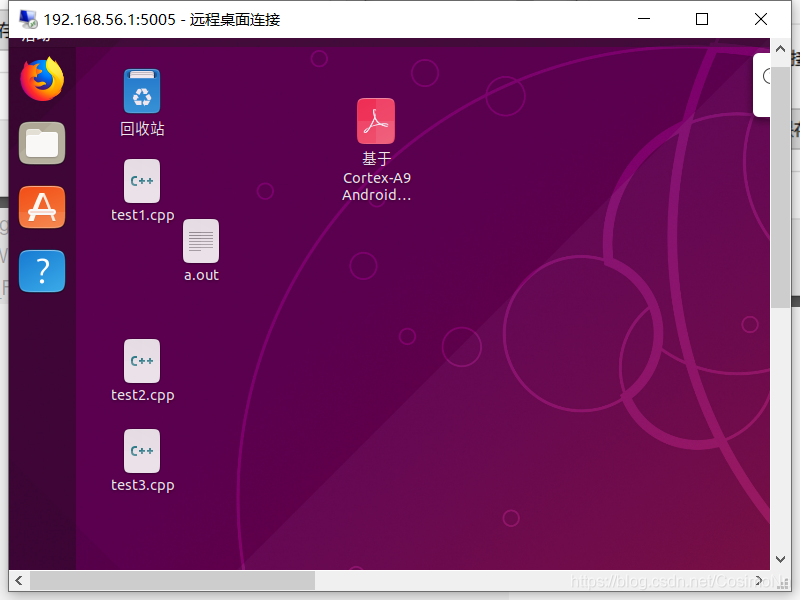Click the horizontal scrollbar thumb
The width and height of the screenshot is (800, 600).
pyautogui.click(x=172, y=581)
